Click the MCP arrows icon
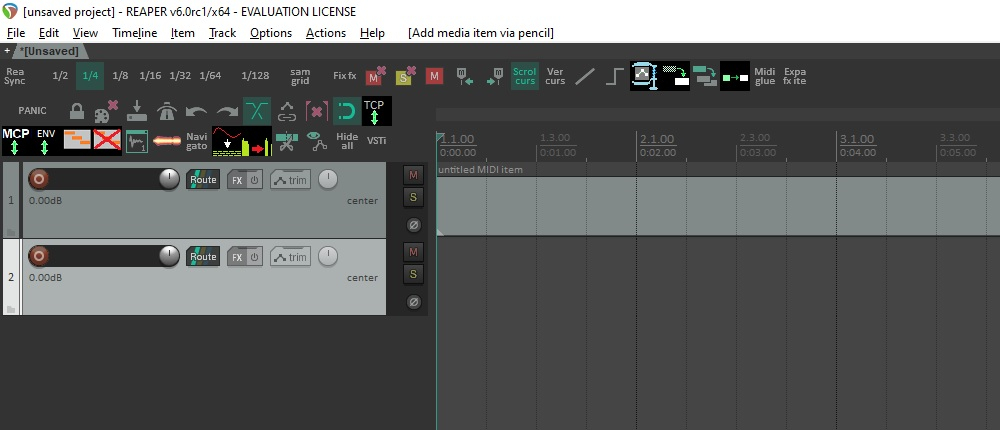This screenshot has width=1000, height=430. point(16,141)
